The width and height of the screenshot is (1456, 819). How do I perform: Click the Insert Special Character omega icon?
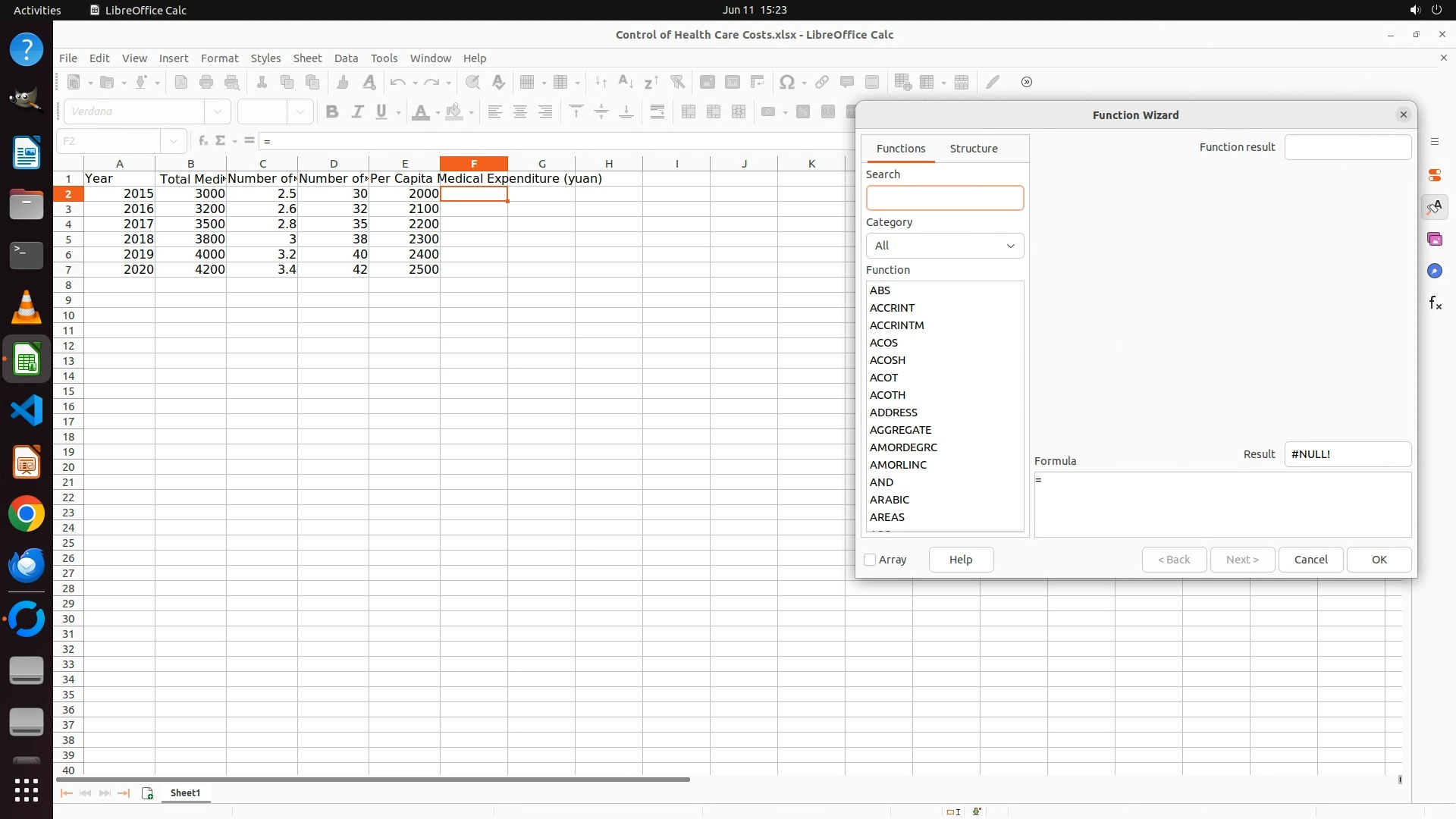(787, 83)
